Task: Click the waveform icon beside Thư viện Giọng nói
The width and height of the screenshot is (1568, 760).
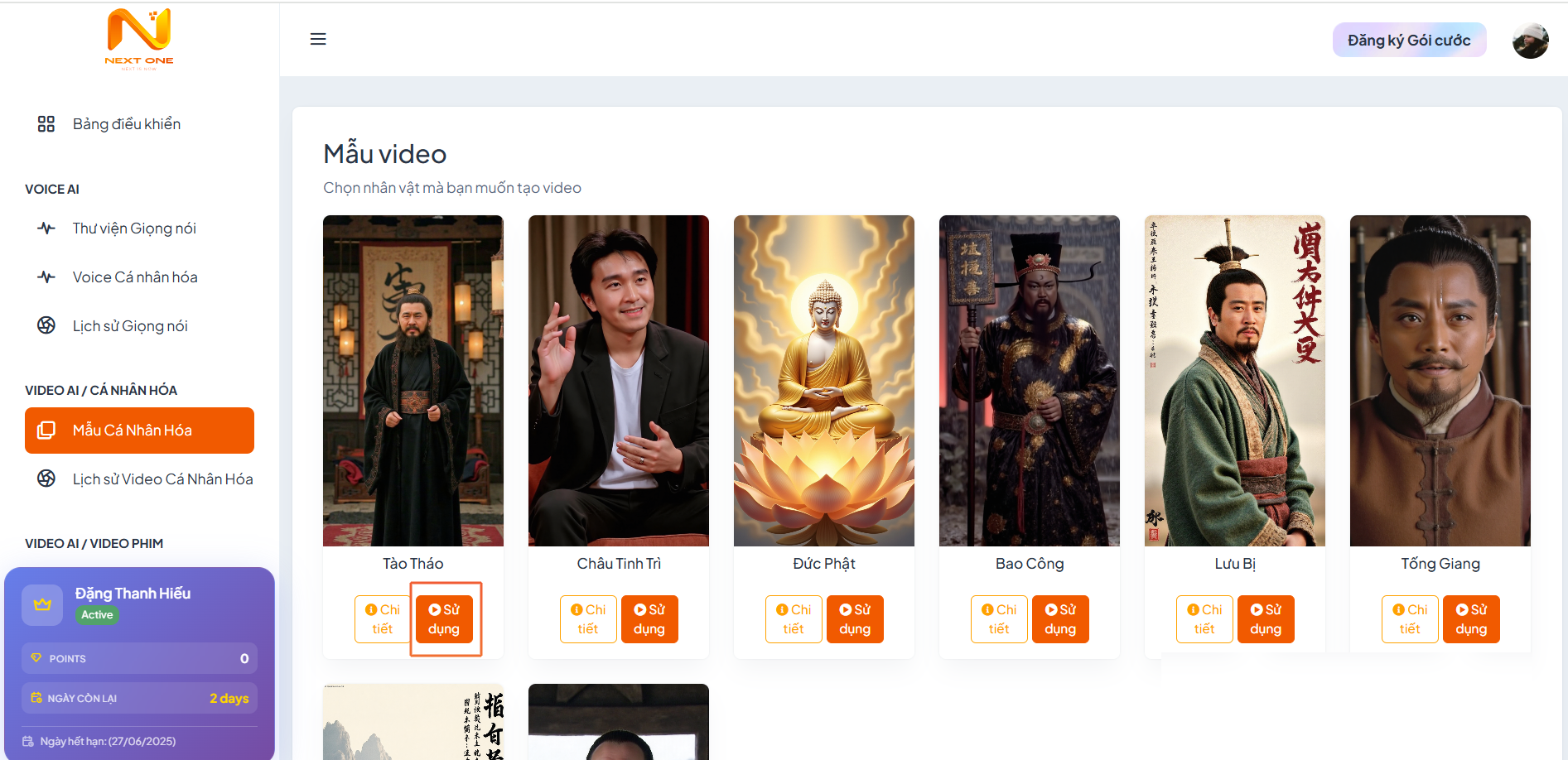Action: [46, 228]
